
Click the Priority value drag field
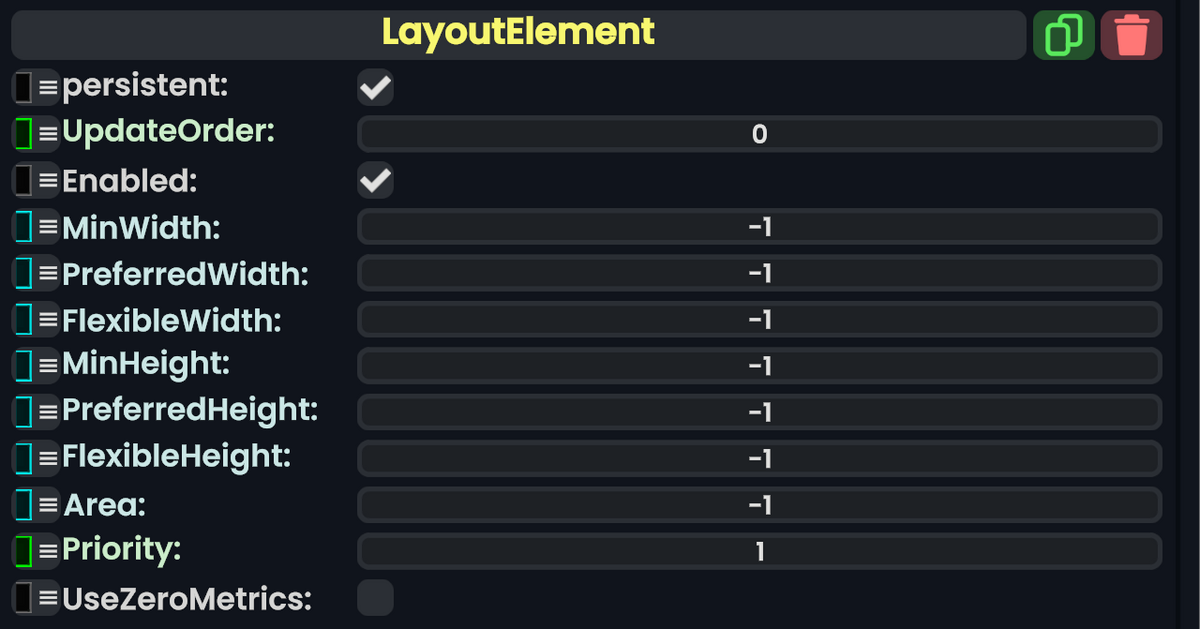point(760,550)
